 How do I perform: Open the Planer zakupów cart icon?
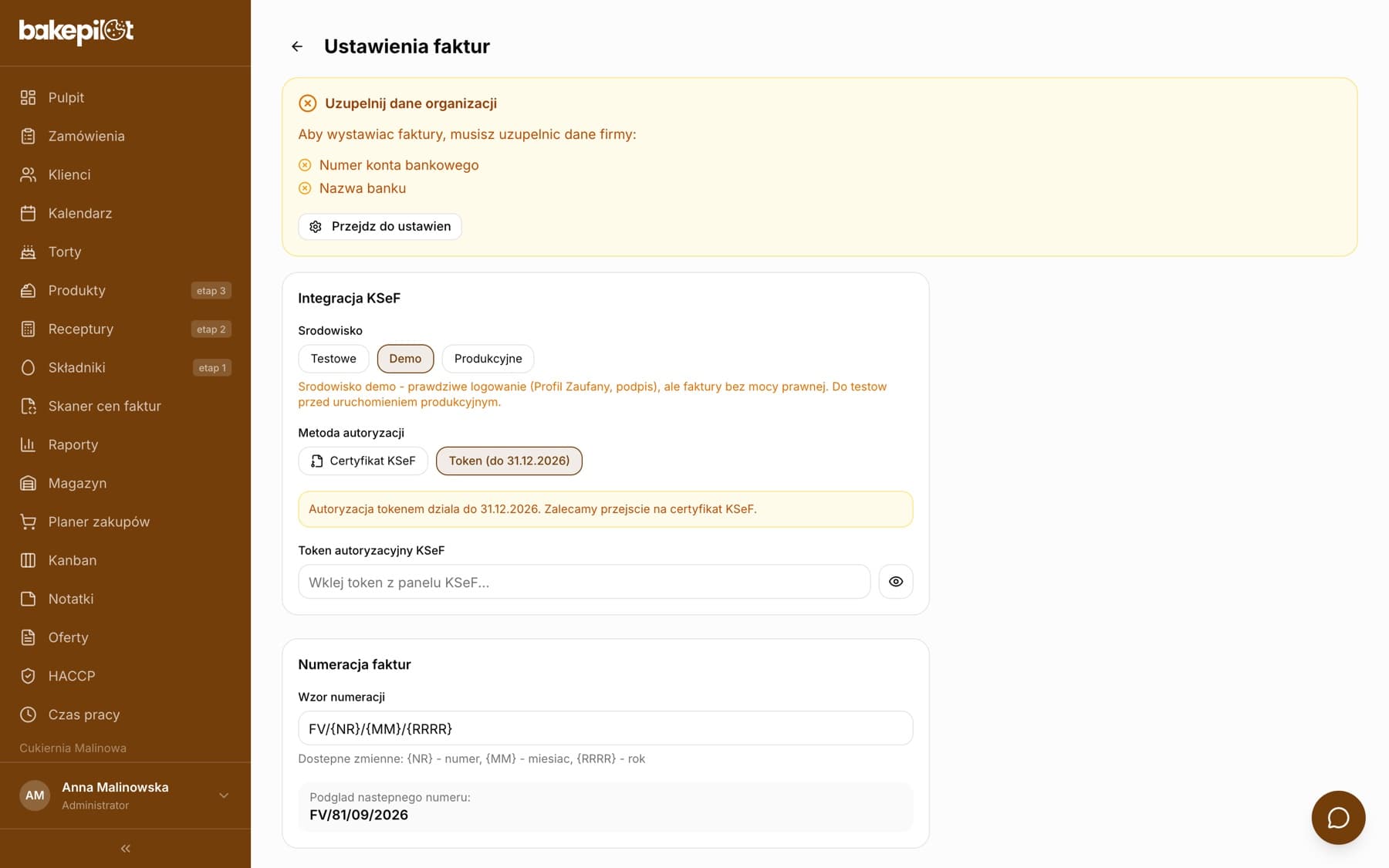28,522
